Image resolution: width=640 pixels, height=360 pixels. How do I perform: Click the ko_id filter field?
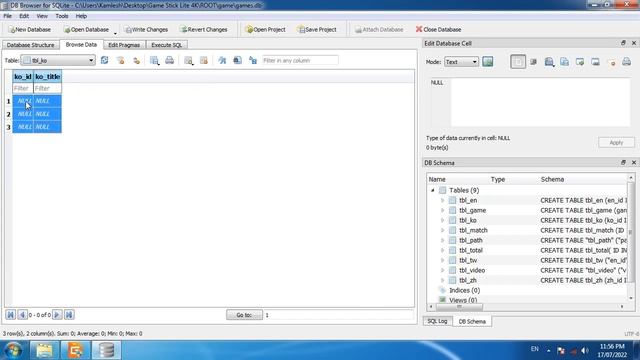22,88
